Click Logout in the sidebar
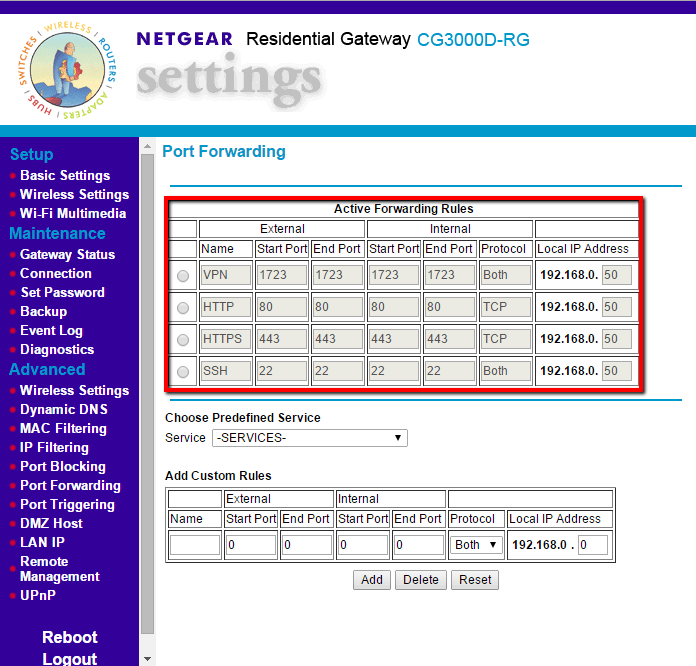Viewport: 696px width, 666px height. (70, 659)
